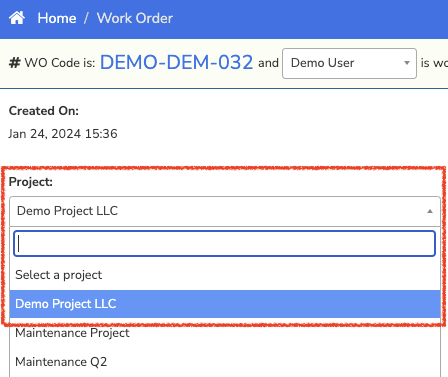Image resolution: width=448 pixels, height=377 pixels.
Task: Click the Project field label
Action: point(31,182)
